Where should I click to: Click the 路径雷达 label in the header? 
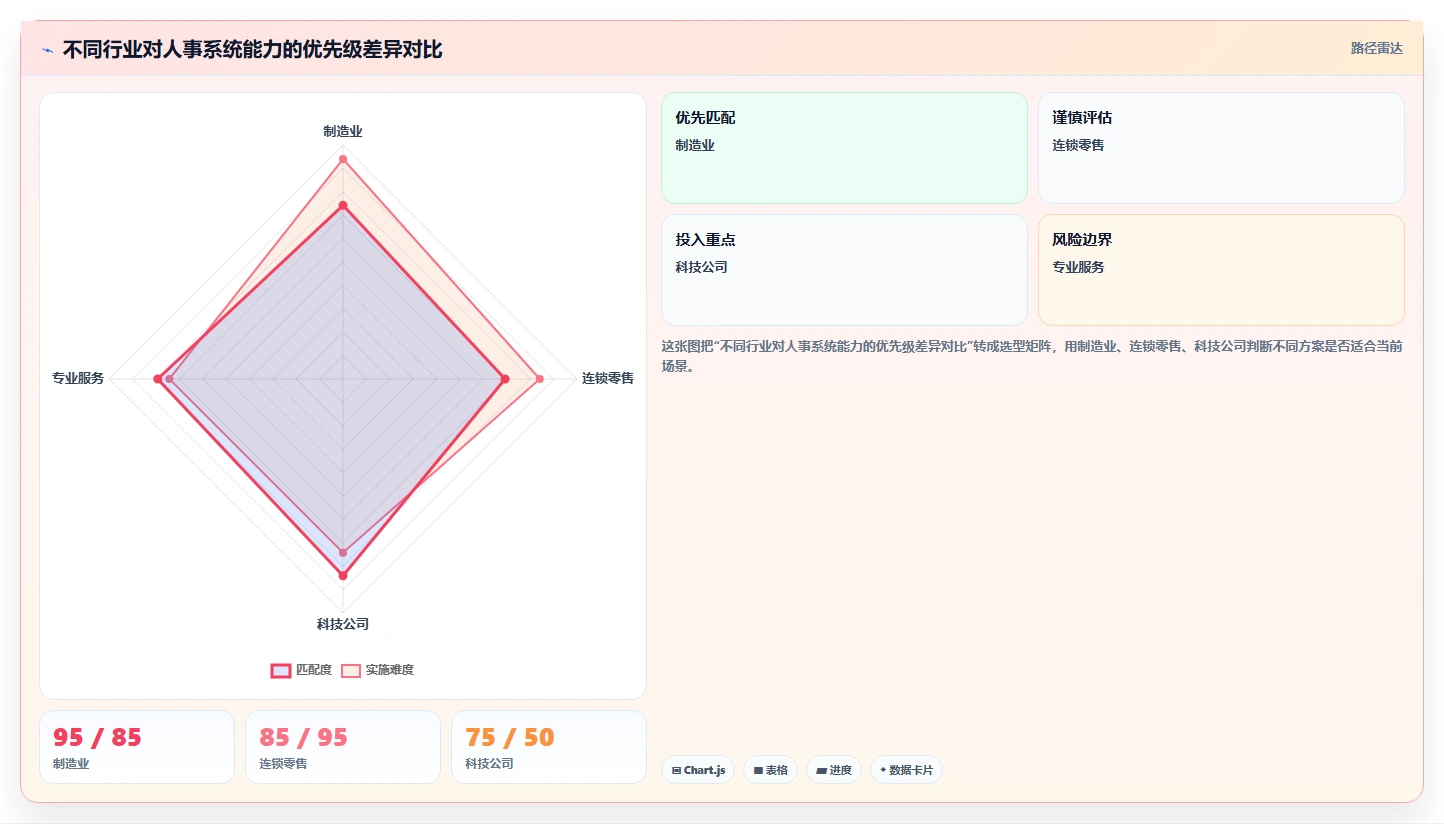[1377, 48]
